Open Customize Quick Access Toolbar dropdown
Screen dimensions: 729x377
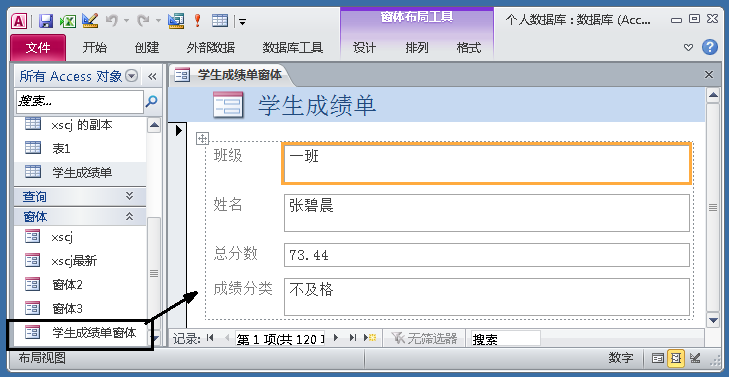(242, 21)
